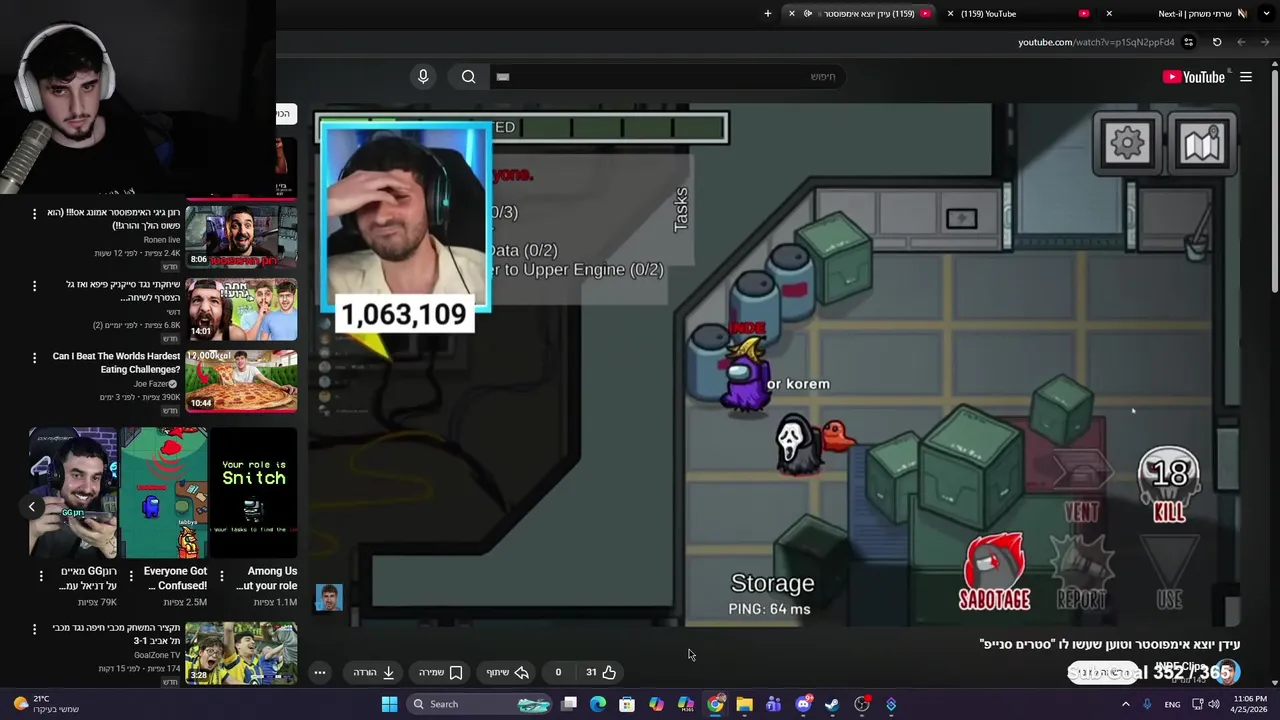This screenshot has width=1280, height=720.
Task: Click the dislike count '0' button
Action: (558, 672)
